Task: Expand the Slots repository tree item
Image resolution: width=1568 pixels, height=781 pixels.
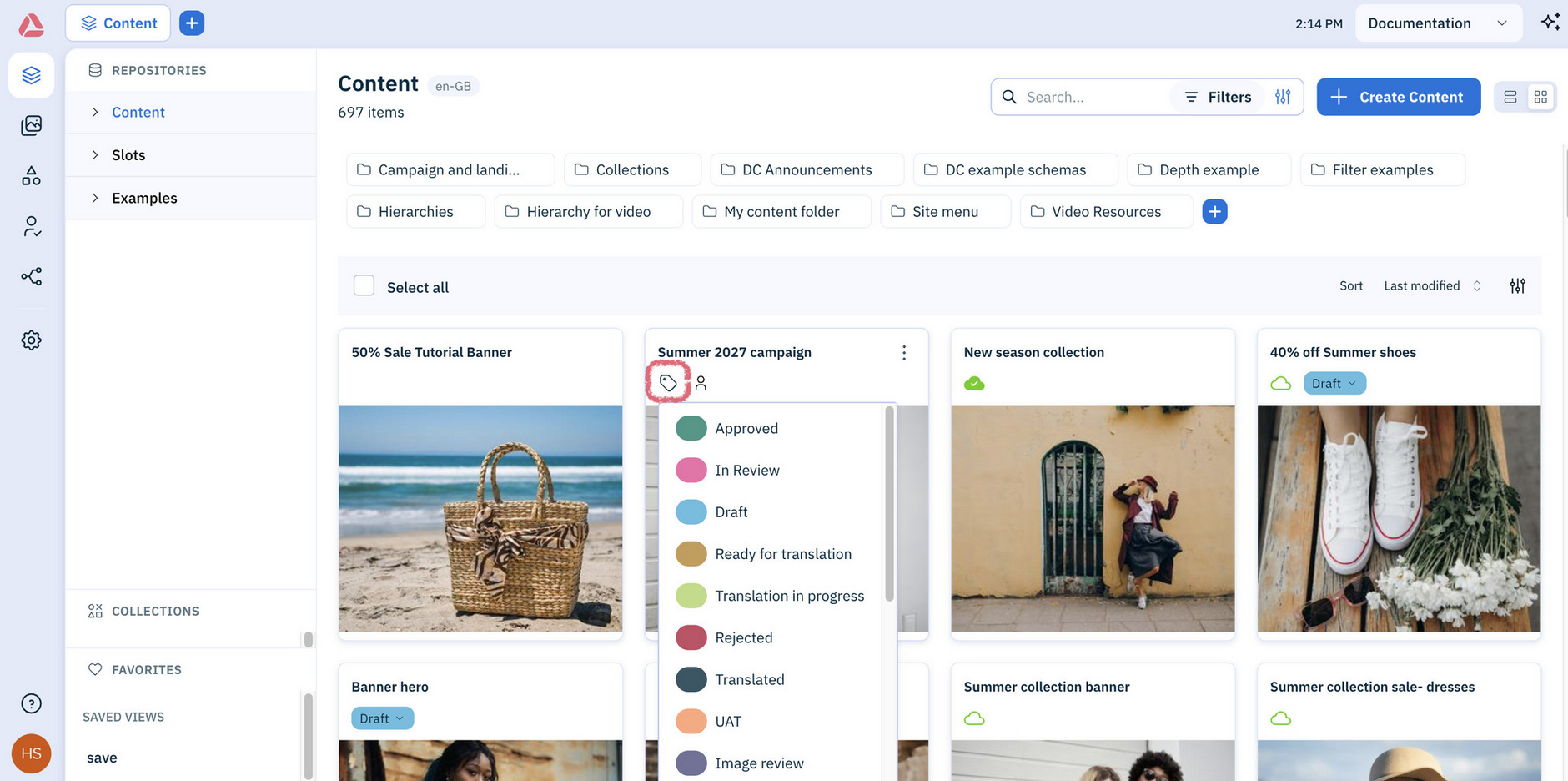Action: tap(95, 154)
